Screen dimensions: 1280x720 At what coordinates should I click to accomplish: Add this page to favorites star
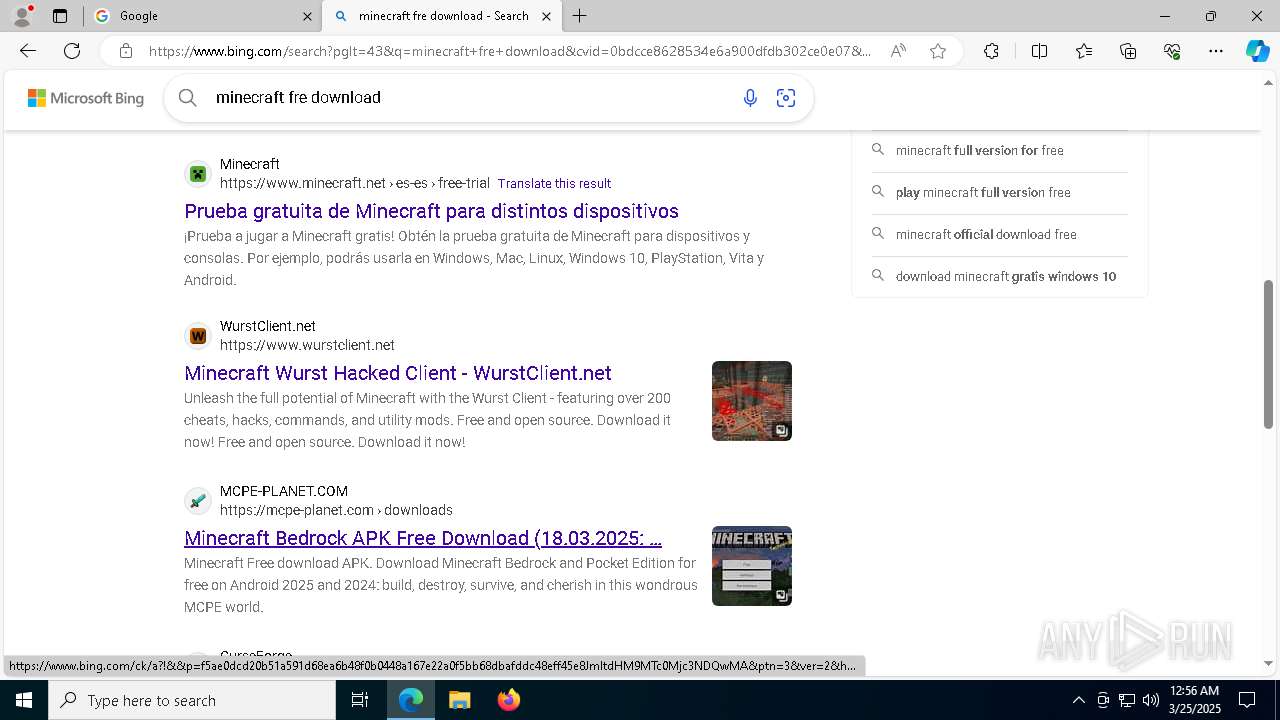(x=937, y=51)
